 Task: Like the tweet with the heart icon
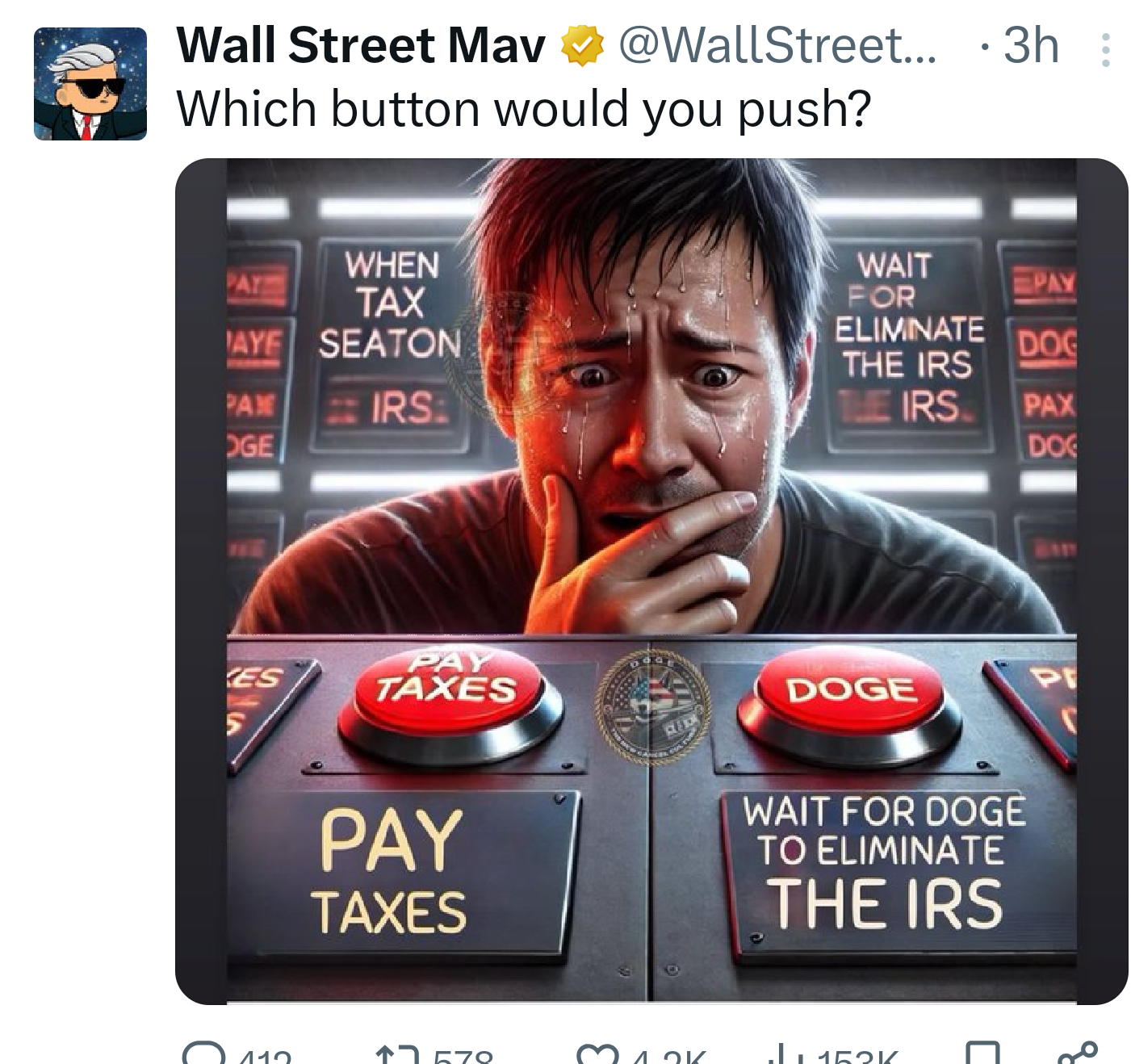point(596,1054)
